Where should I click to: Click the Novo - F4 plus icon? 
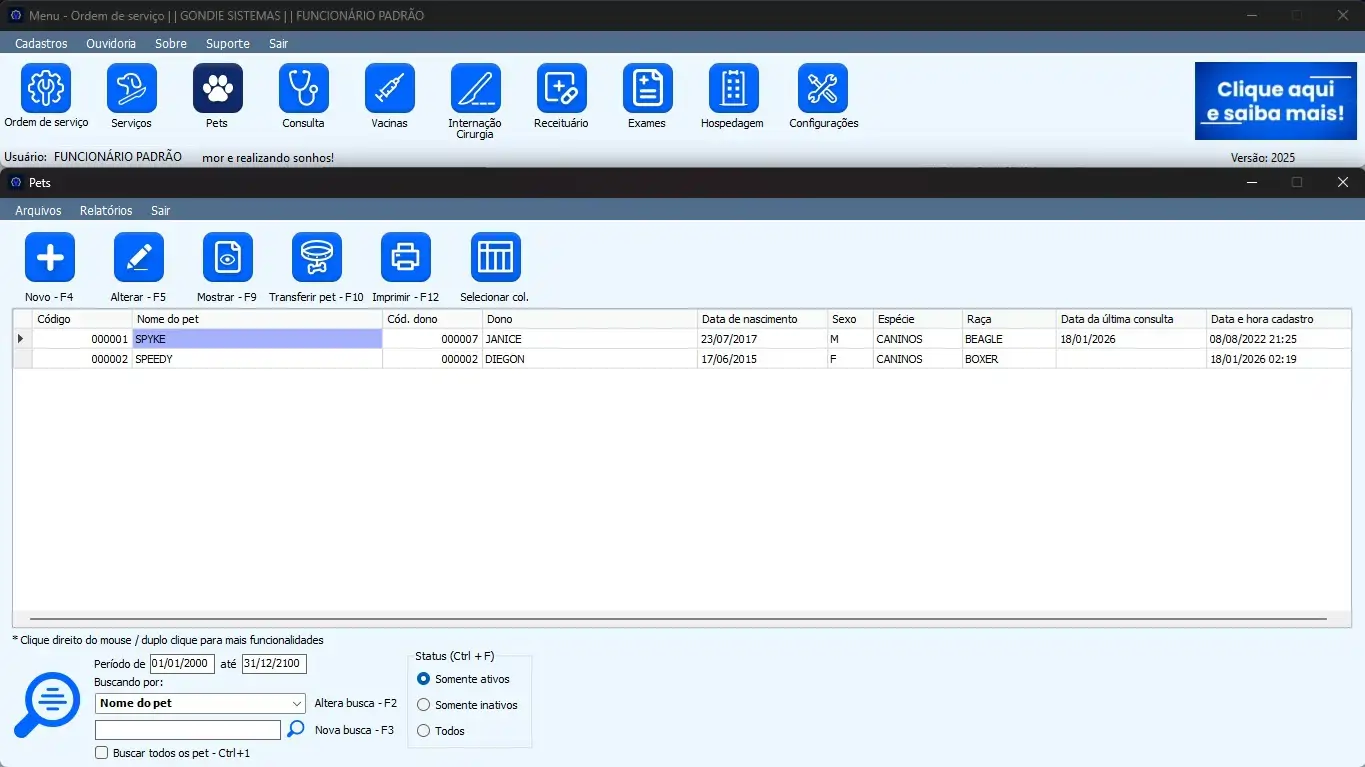tap(50, 258)
